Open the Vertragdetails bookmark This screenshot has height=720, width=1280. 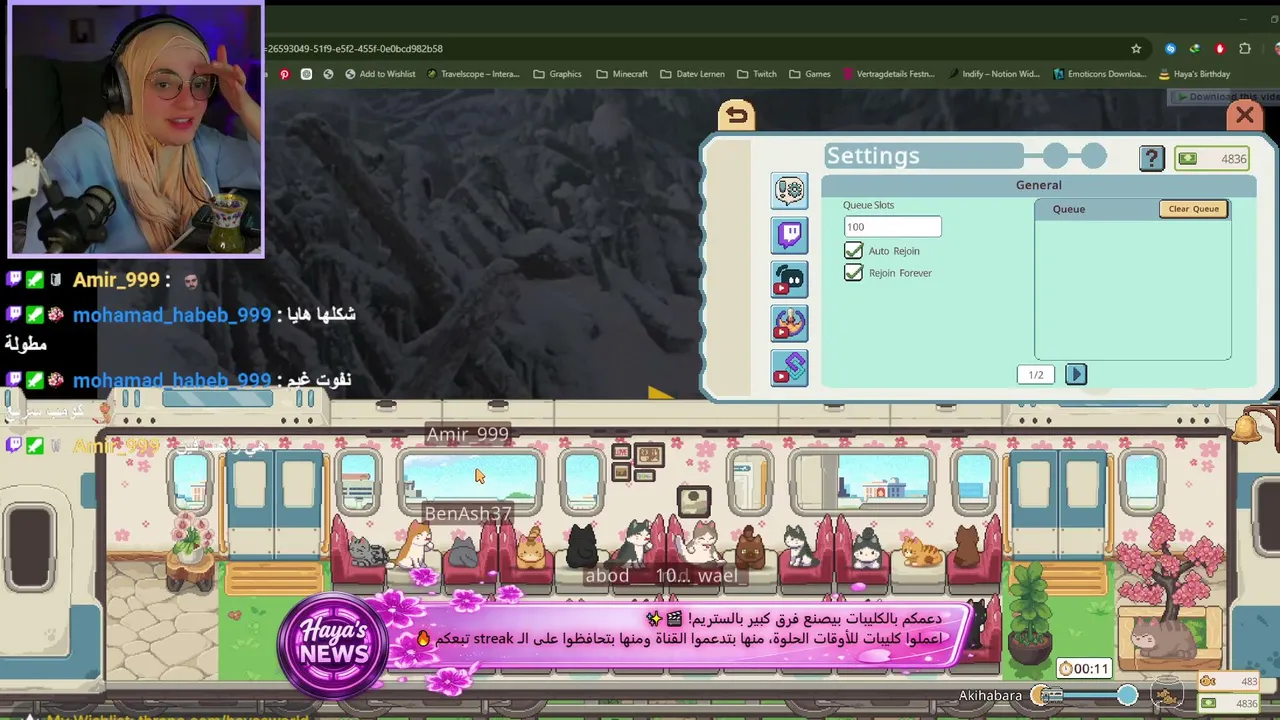coord(889,74)
